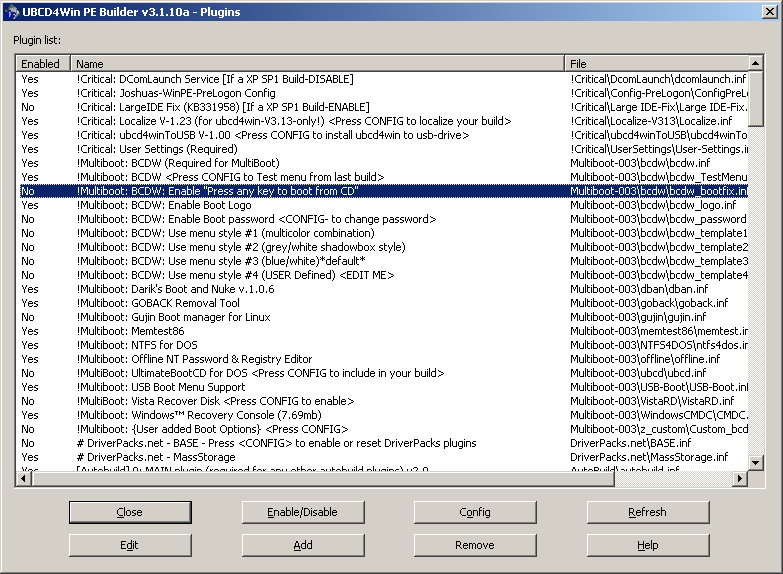Image resolution: width=783 pixels, height=574 pixels.
Task: Select Gujin Boot manager for Linux row
Action: 384,317
